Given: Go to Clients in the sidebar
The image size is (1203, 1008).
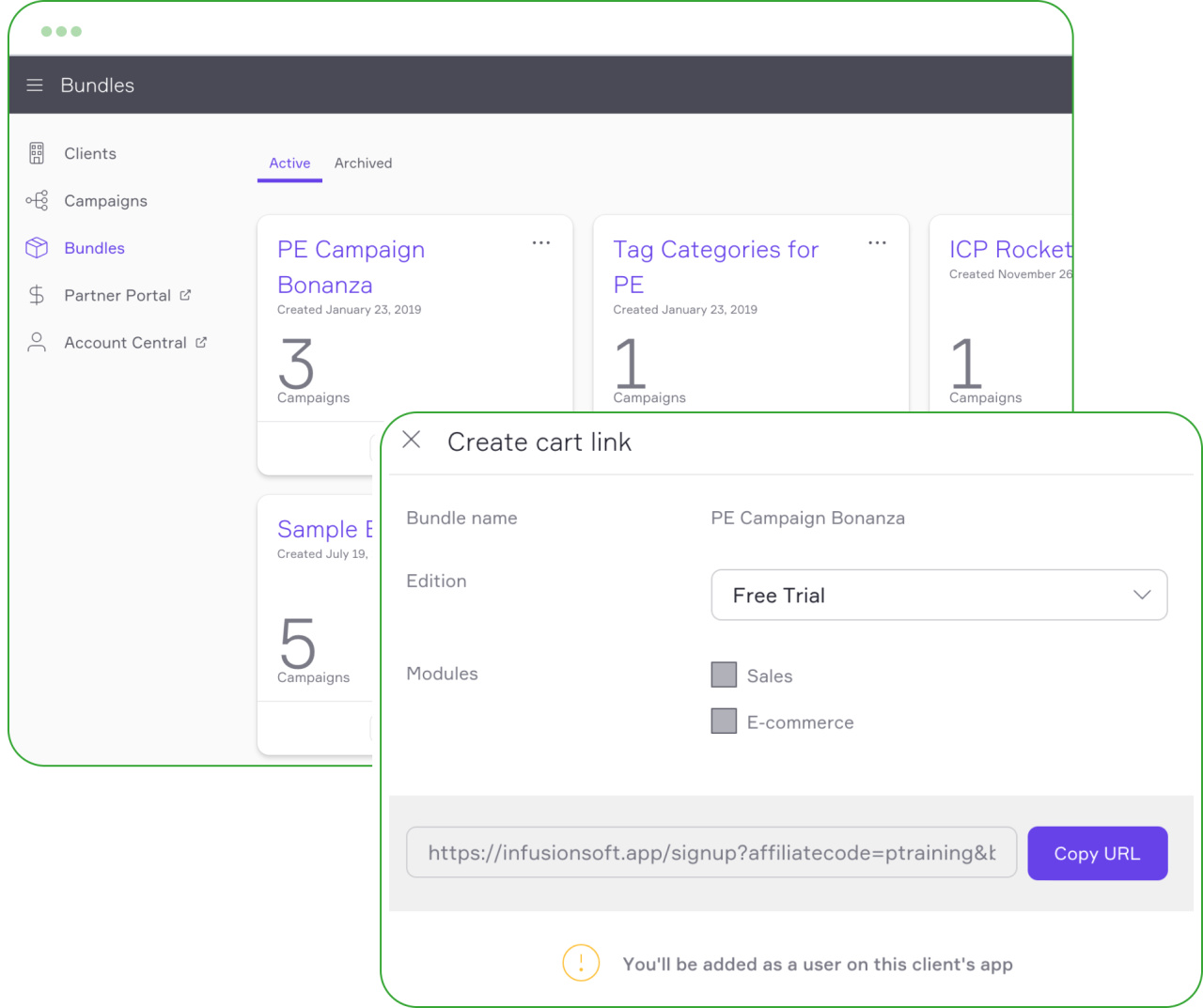Looking at the screenshot, I should pyautogui.click(x=90, y=153).
